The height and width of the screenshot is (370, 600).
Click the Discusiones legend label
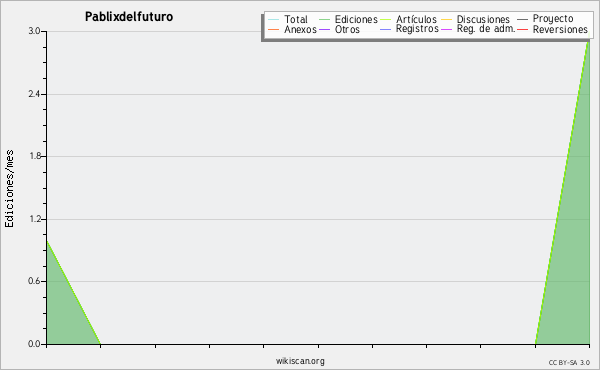tap(483, 19)
